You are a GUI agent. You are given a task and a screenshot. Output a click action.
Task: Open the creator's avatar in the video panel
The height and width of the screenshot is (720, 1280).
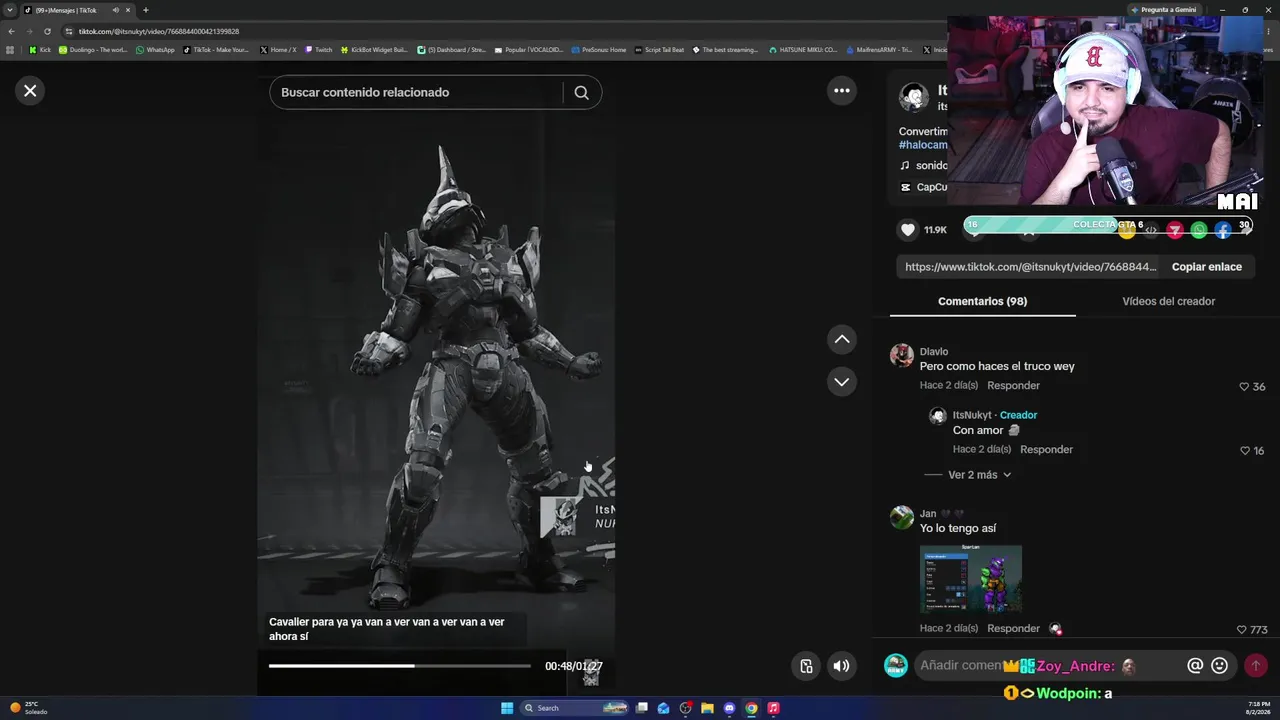click(914, 97)
